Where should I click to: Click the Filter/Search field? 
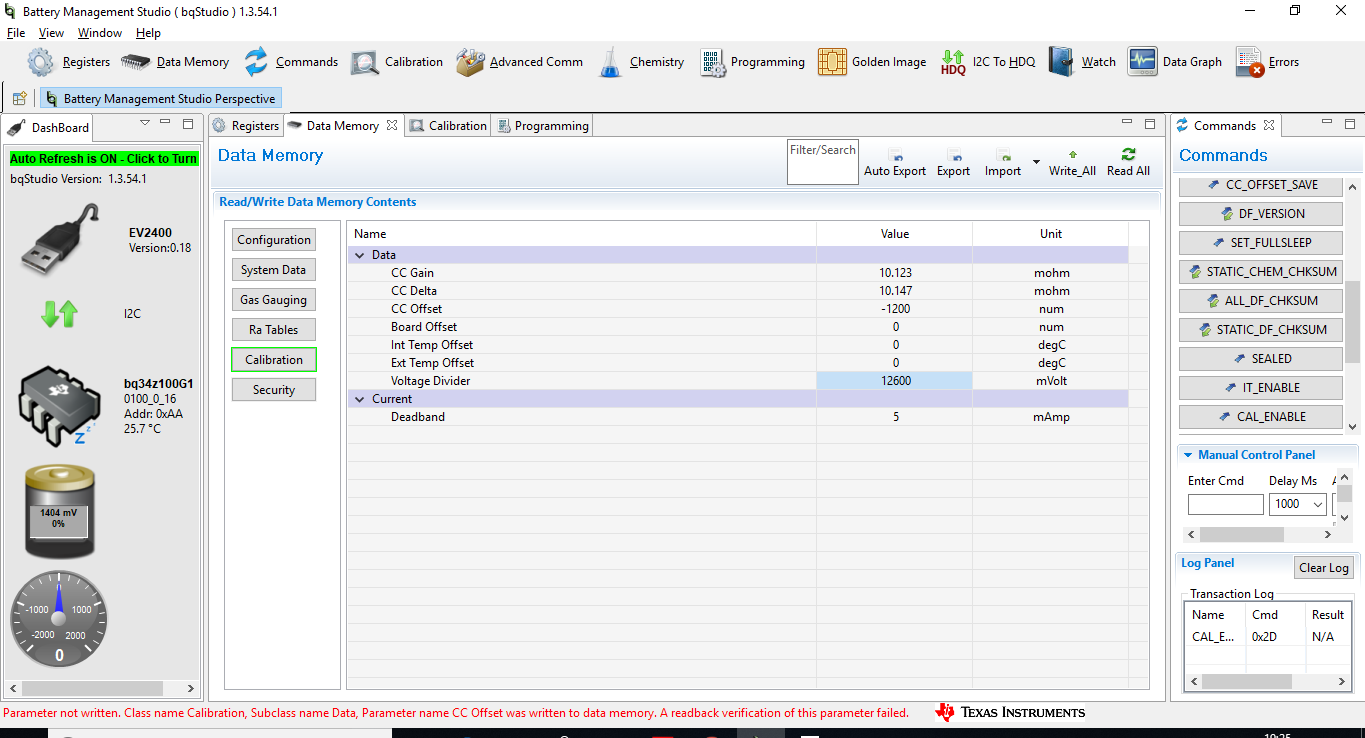pyautogui.click(x=823, y=162)
